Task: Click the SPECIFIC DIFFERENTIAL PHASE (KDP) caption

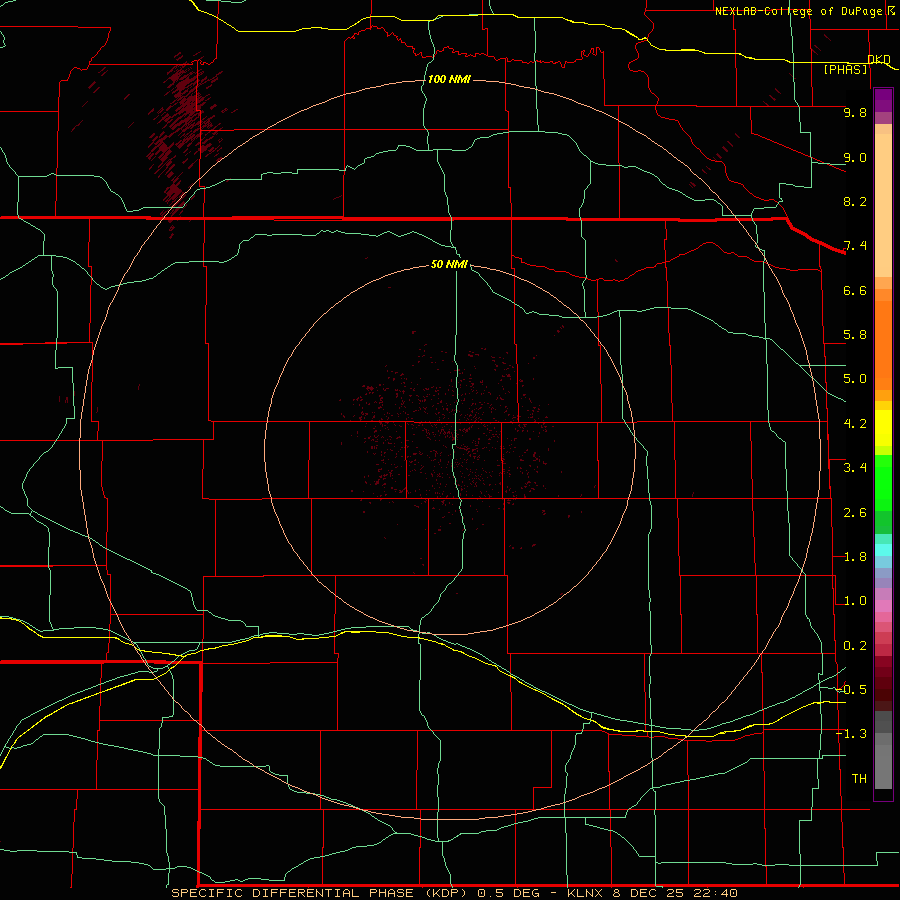Action: [x=321, y=893]
